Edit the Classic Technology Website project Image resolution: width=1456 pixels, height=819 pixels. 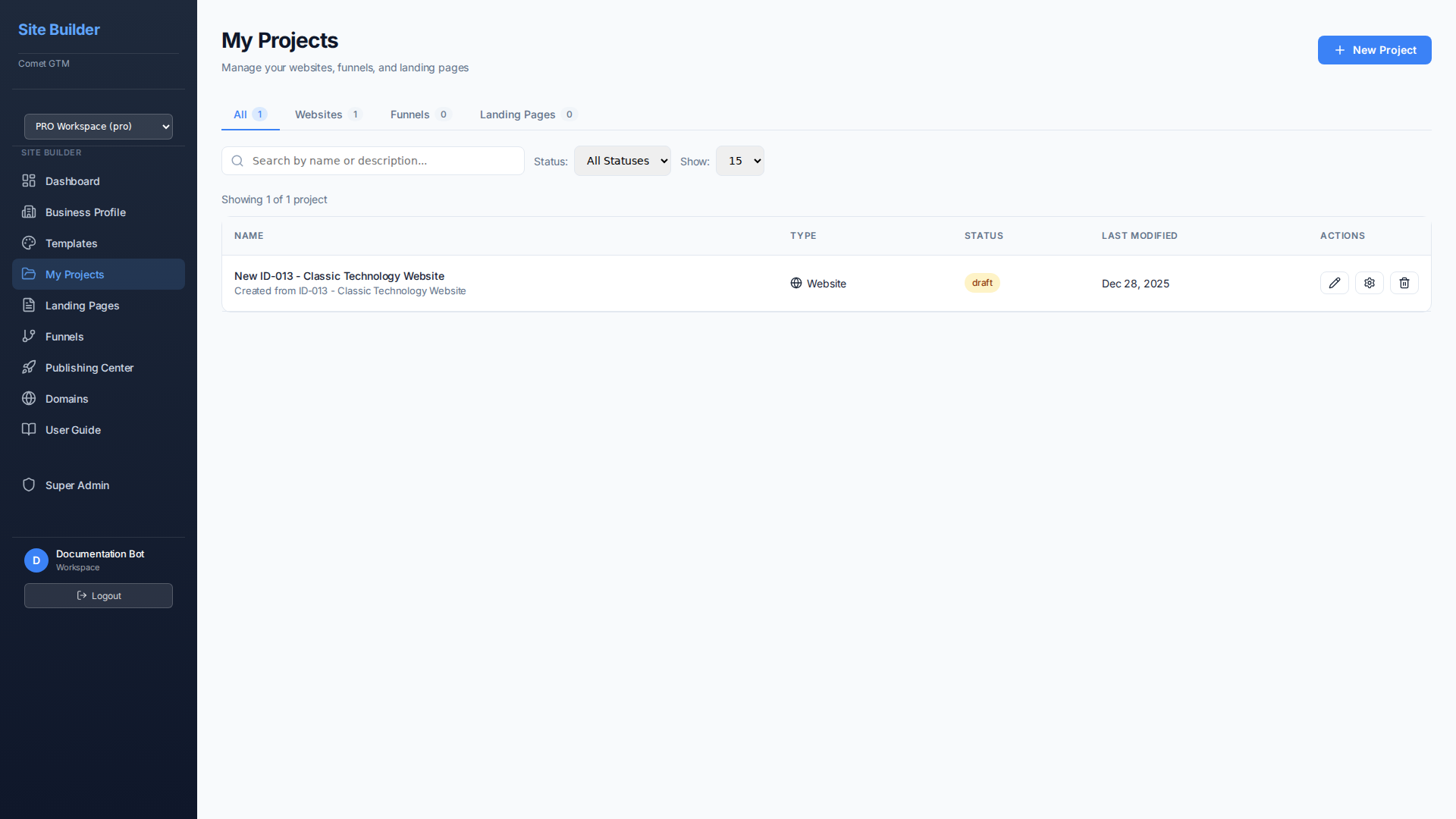[1335, 283]
